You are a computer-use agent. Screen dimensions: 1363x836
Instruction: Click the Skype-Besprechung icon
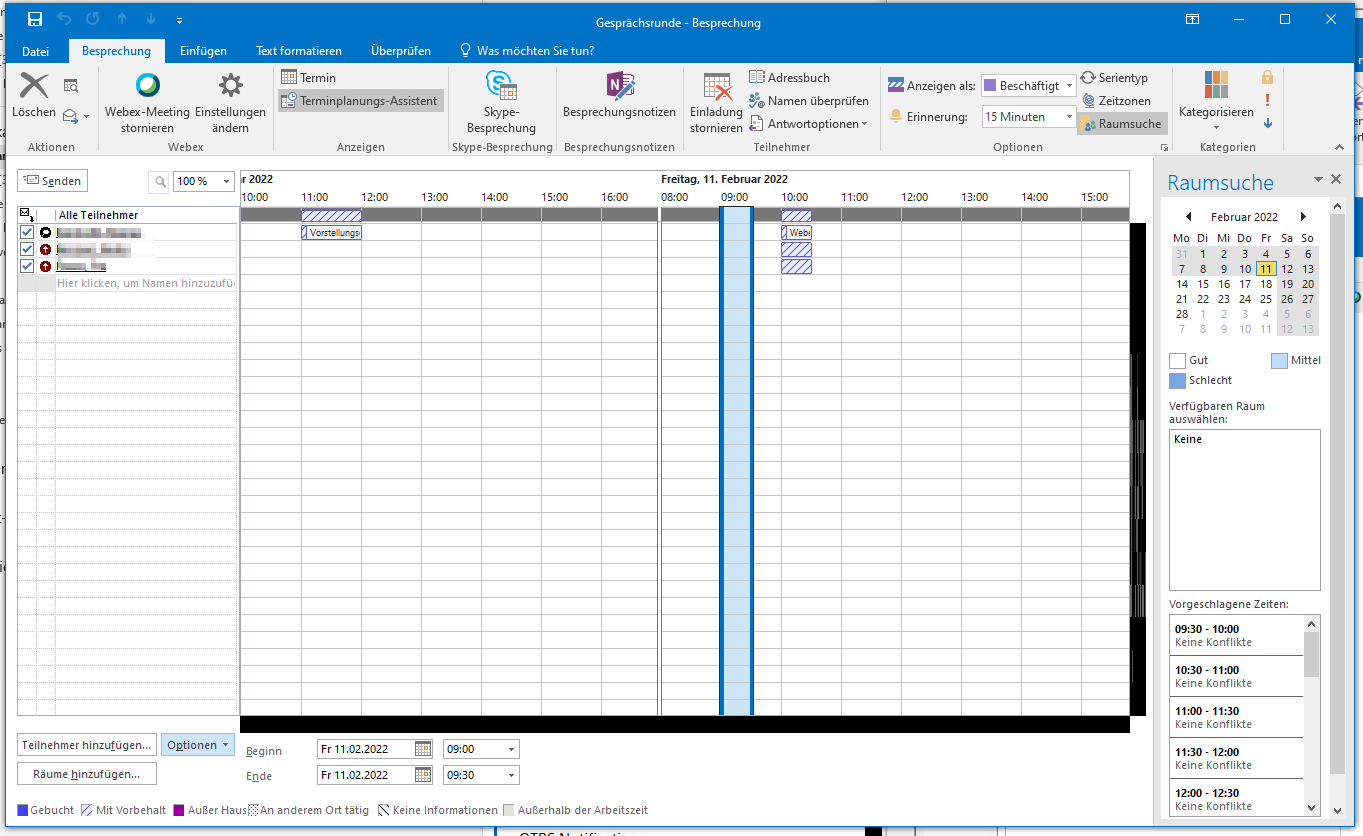[502, 86]
